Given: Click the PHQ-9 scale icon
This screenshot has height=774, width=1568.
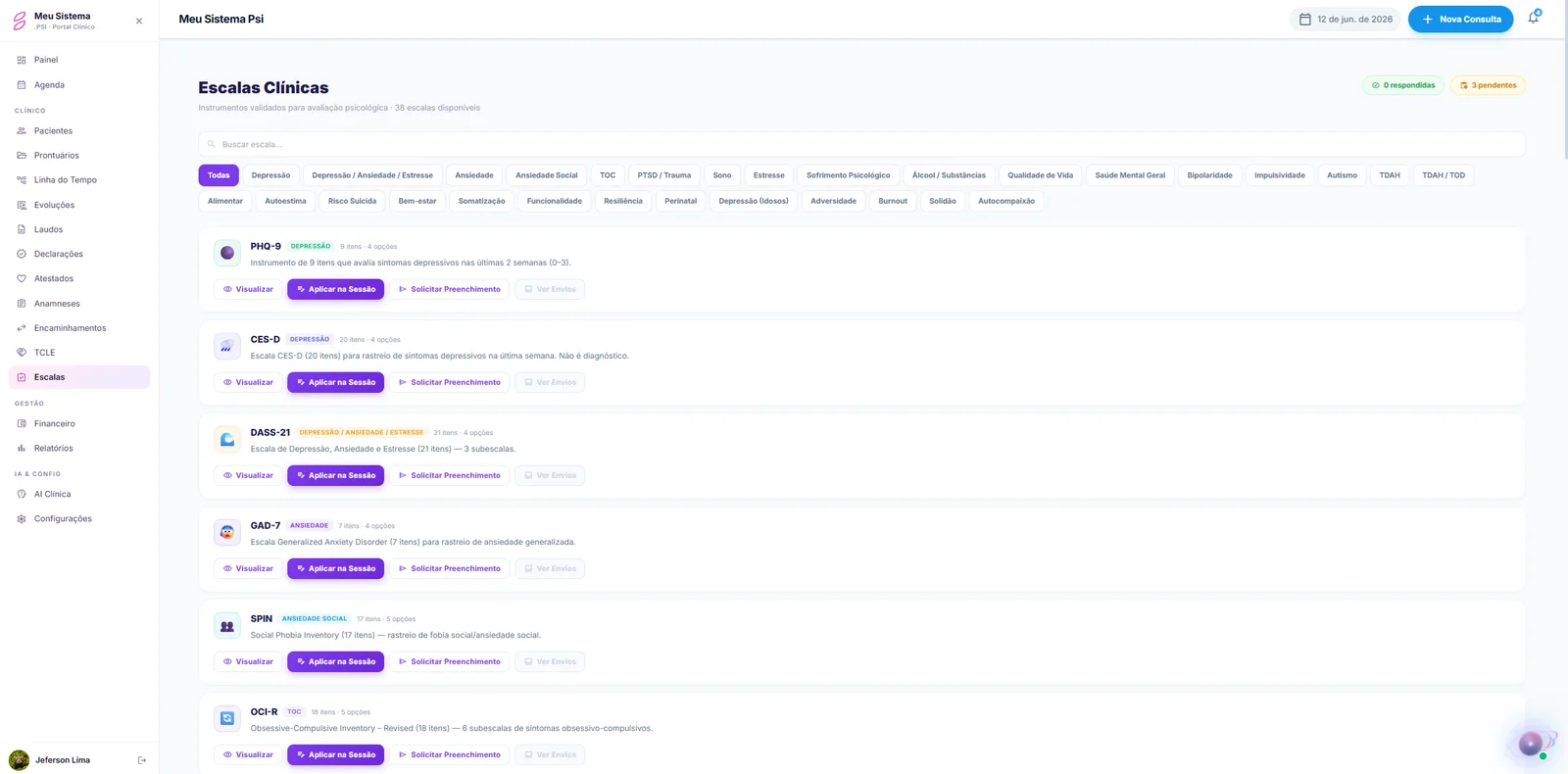Looking at the screenshot, I should click(227, 253).
